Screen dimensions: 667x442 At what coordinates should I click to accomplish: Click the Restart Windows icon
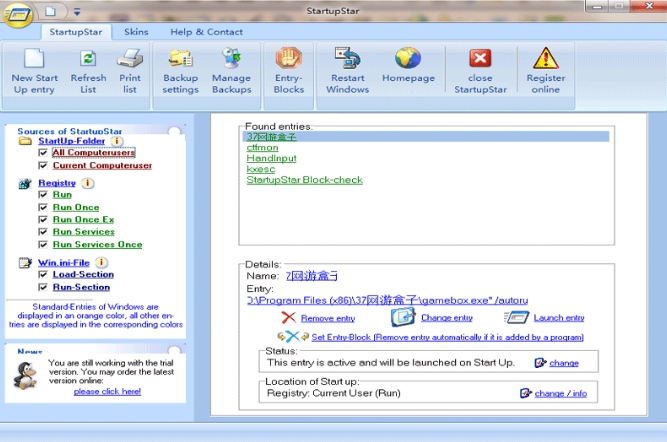click(x=348, y=58)
